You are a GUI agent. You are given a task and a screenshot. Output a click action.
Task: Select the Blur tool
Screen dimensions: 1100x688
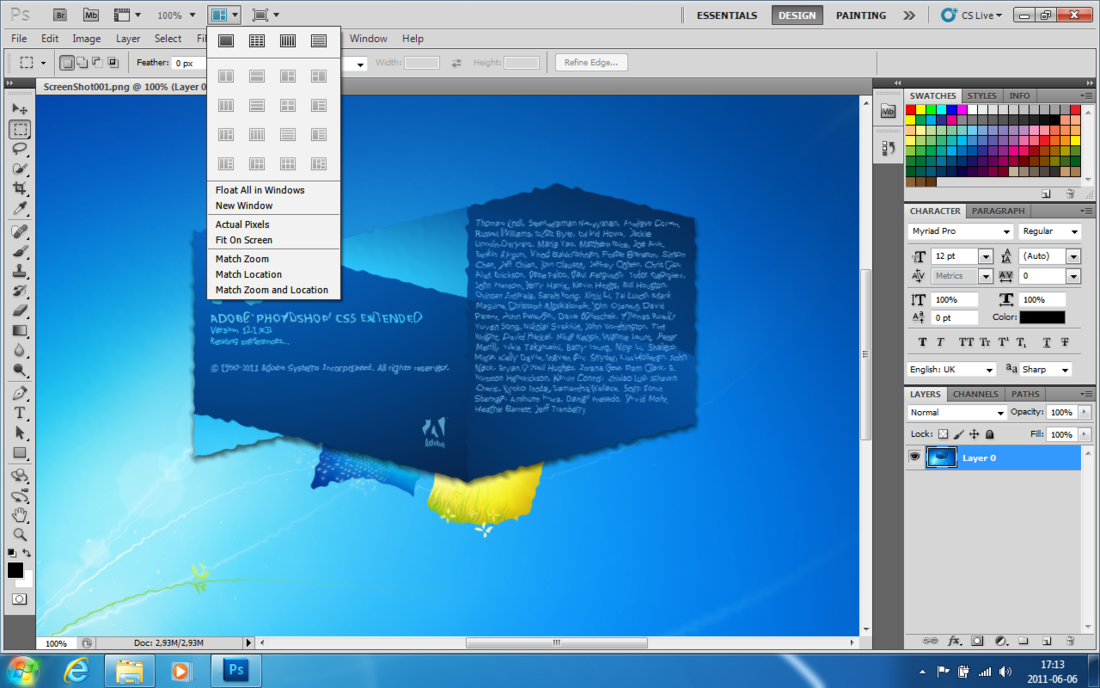[x=20, y=350]
